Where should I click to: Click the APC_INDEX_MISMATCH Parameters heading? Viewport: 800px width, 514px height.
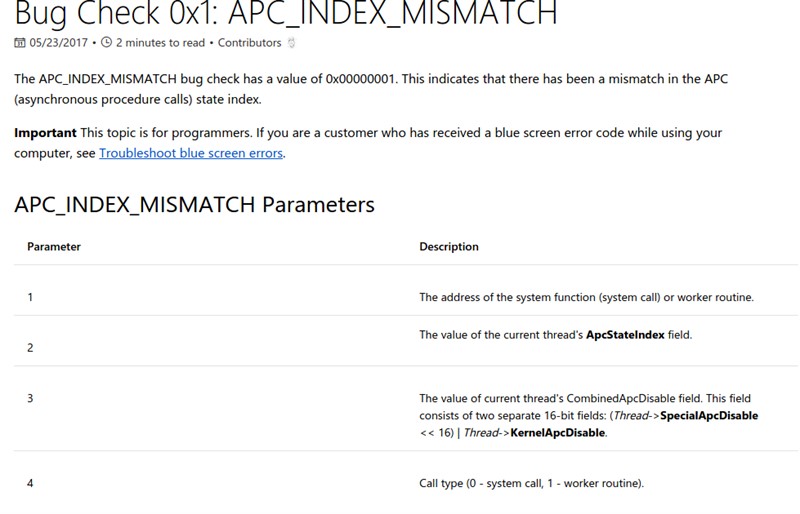pos(194,205)
